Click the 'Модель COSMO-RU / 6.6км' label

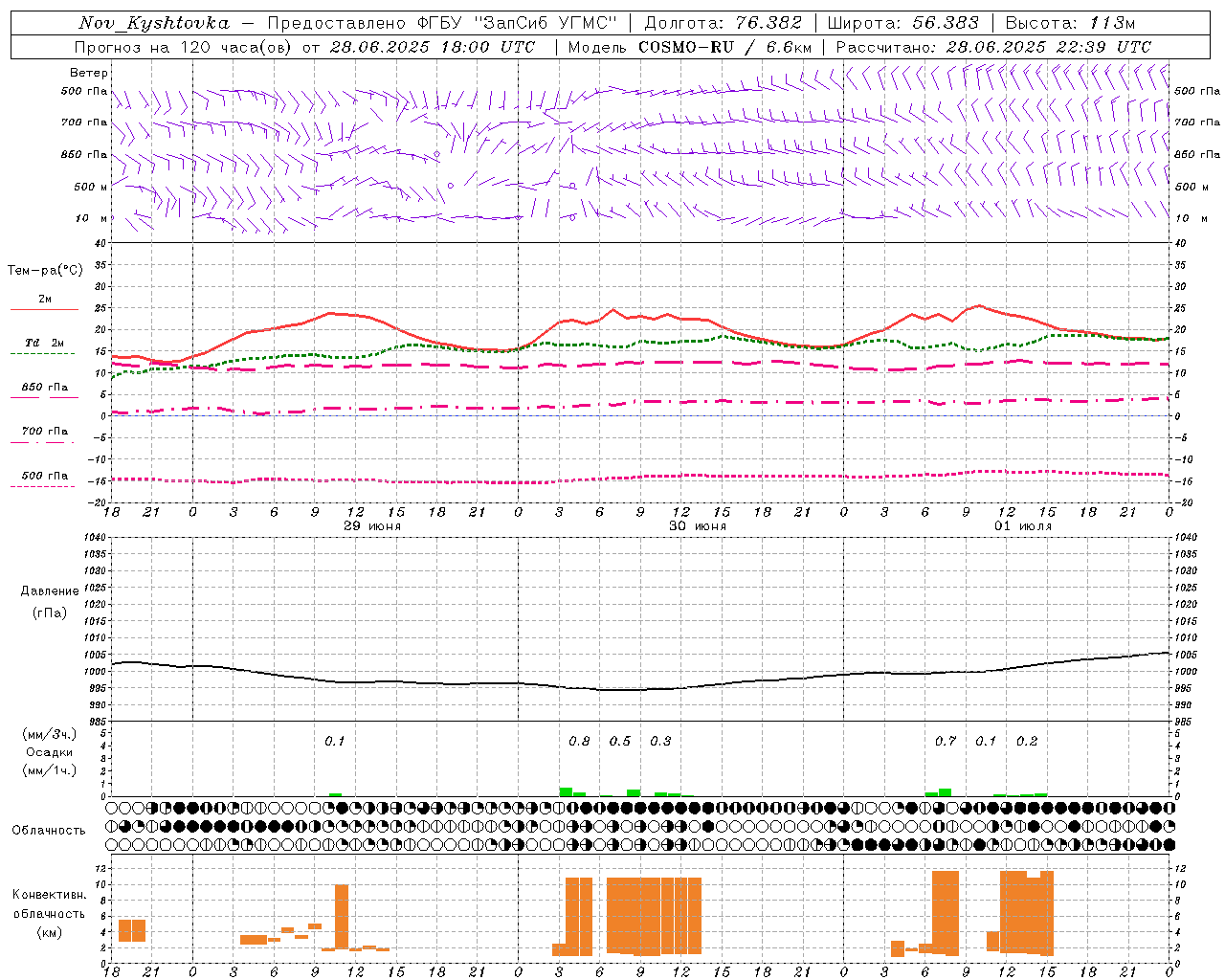point(690,47)
